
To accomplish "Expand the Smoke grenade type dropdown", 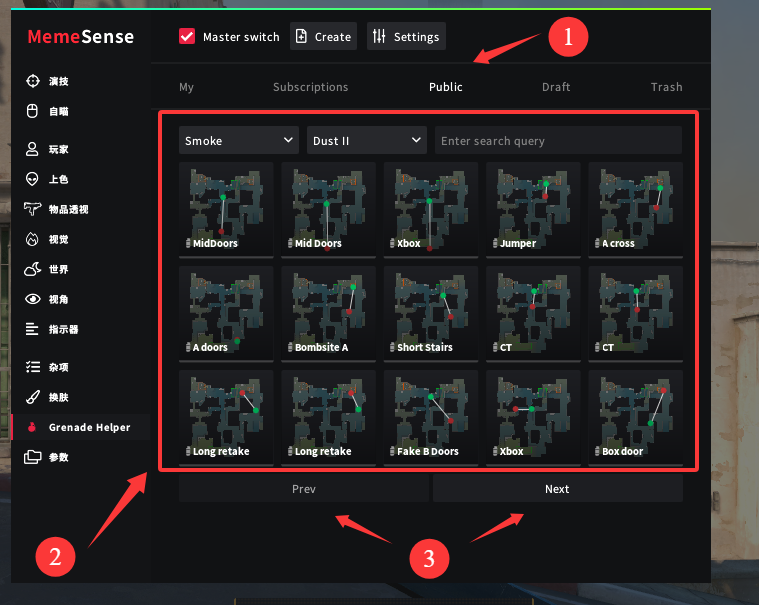I will pos(239,141).
